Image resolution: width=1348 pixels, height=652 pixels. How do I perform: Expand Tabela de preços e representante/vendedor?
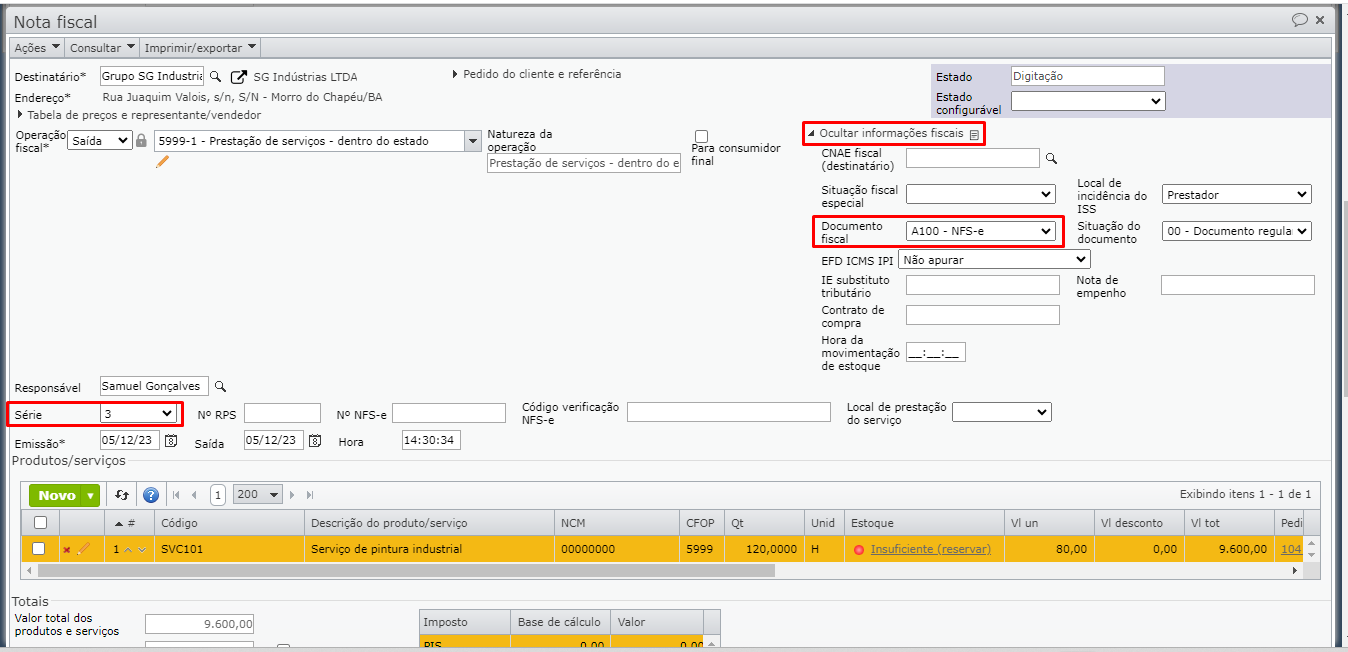coord(139,115)
